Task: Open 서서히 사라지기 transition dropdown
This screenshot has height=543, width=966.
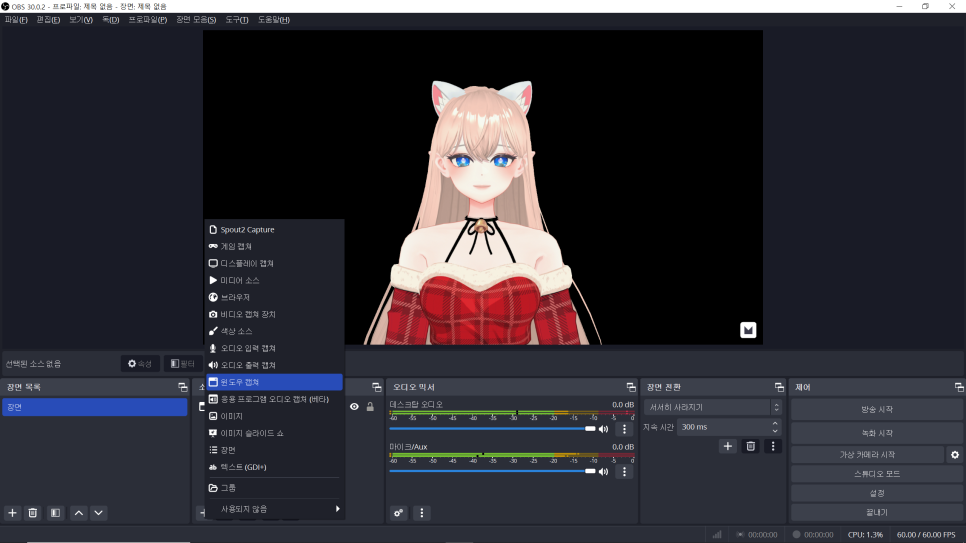Action: [713, 407]
